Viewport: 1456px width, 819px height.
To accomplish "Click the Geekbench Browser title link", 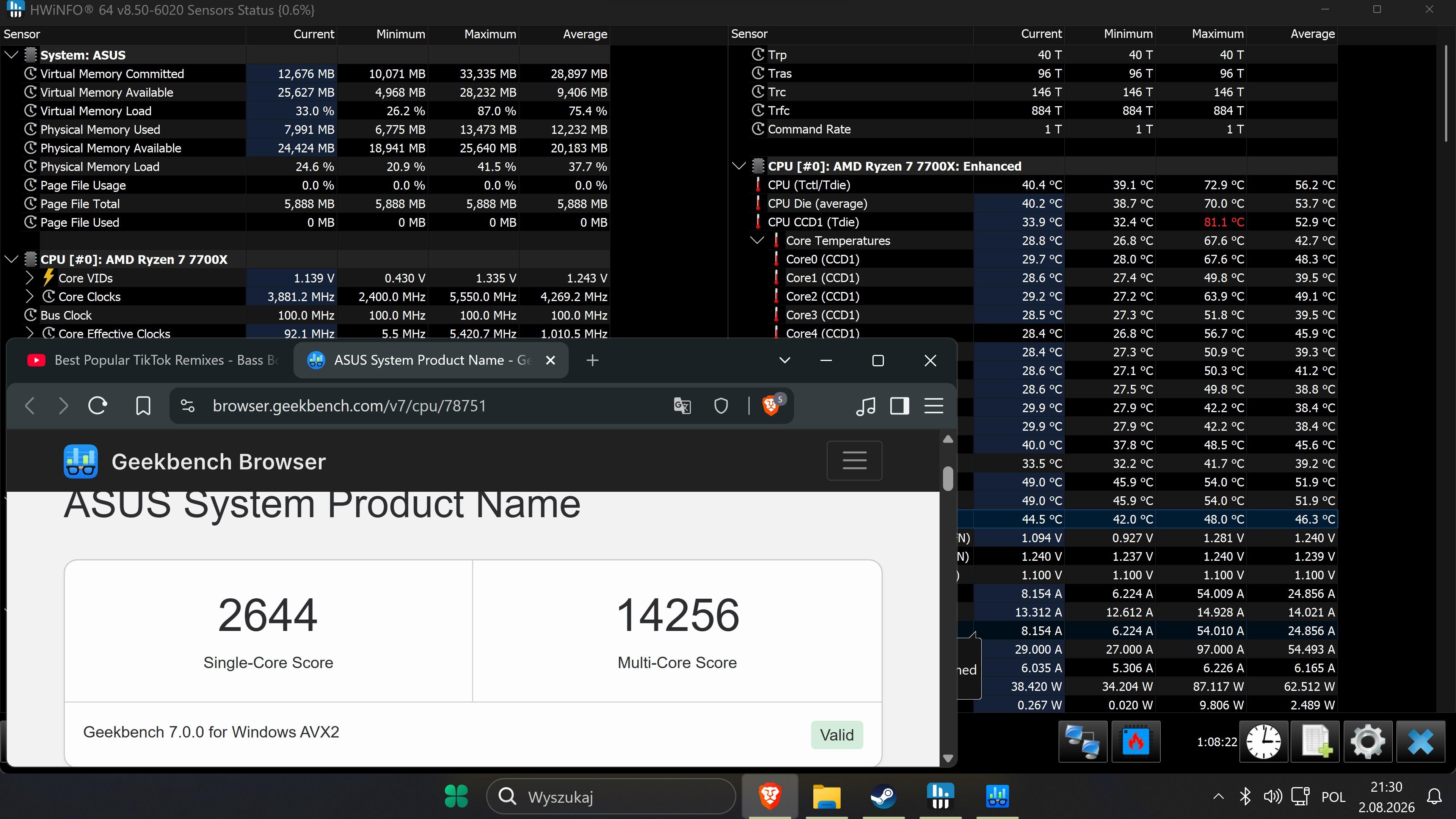I will point(219,462).
